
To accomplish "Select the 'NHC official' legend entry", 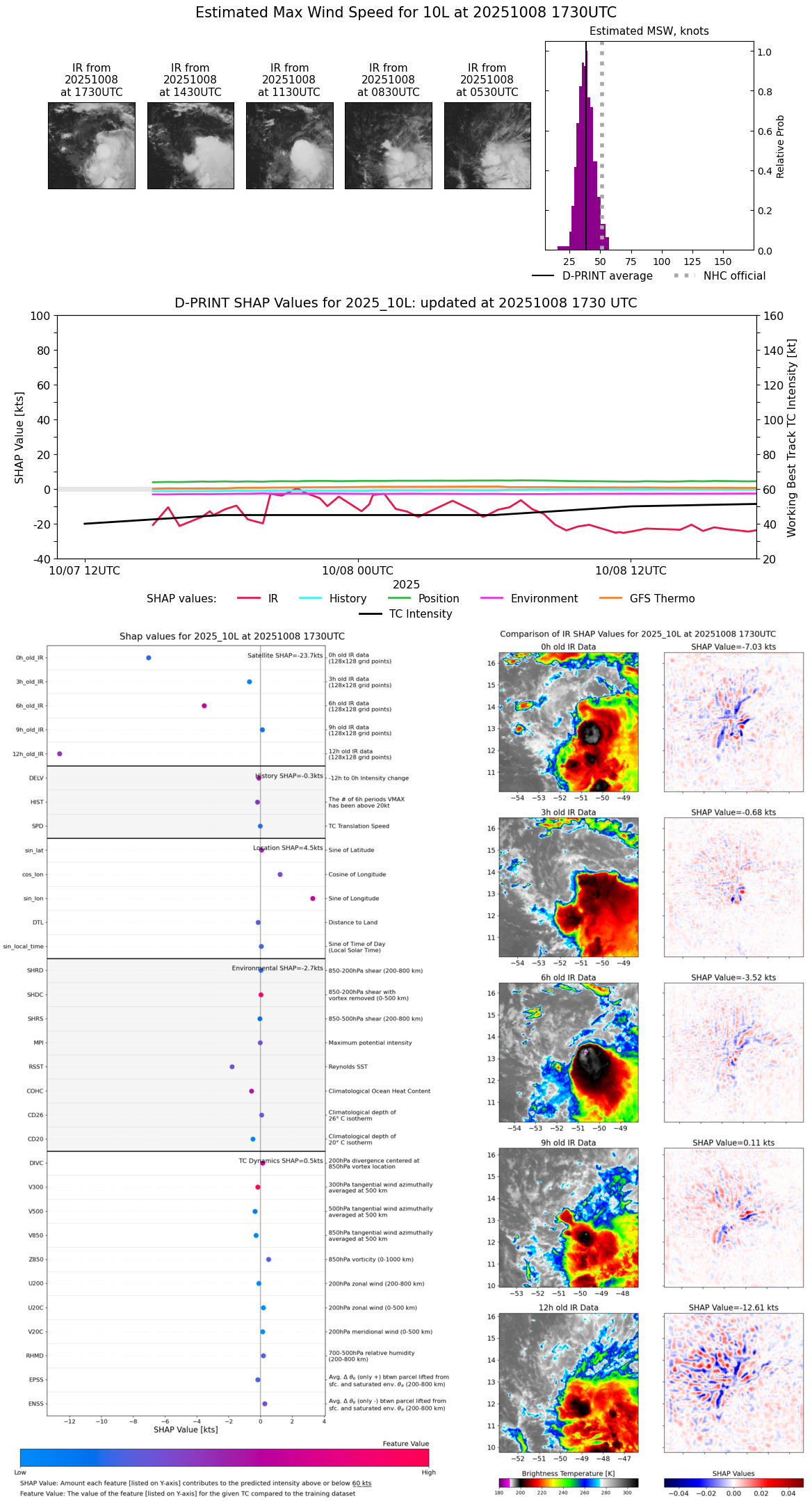I will coord(720,276).
